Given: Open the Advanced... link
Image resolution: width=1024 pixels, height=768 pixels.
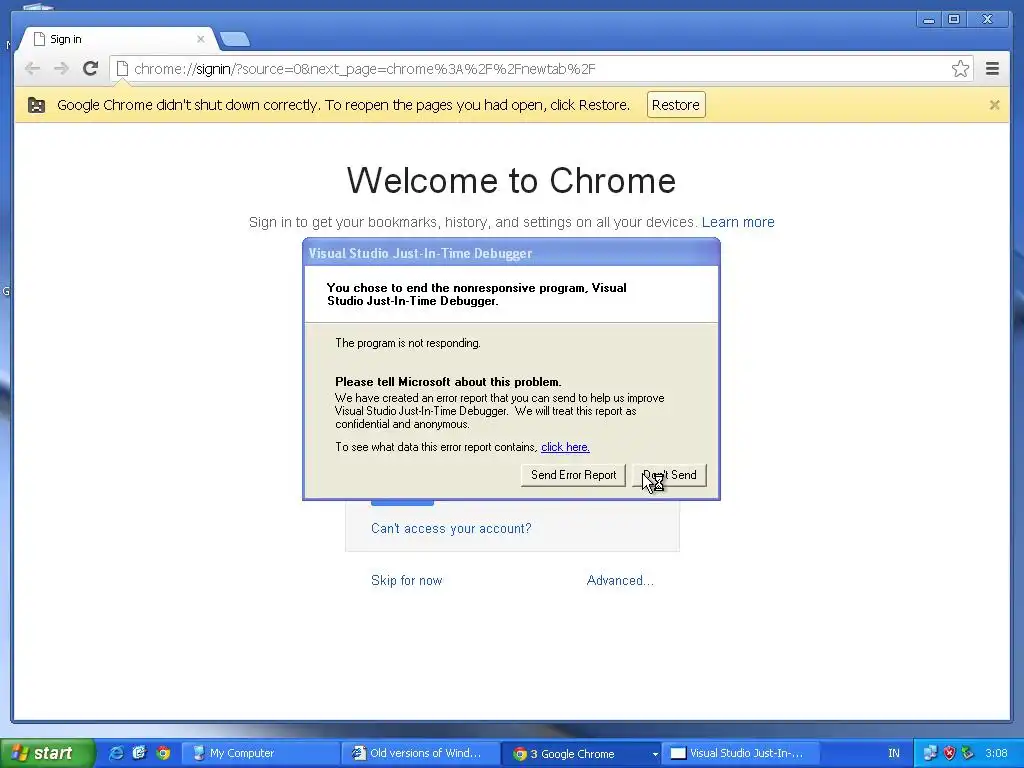Looking at the screenshot, I should pos(620,581).
